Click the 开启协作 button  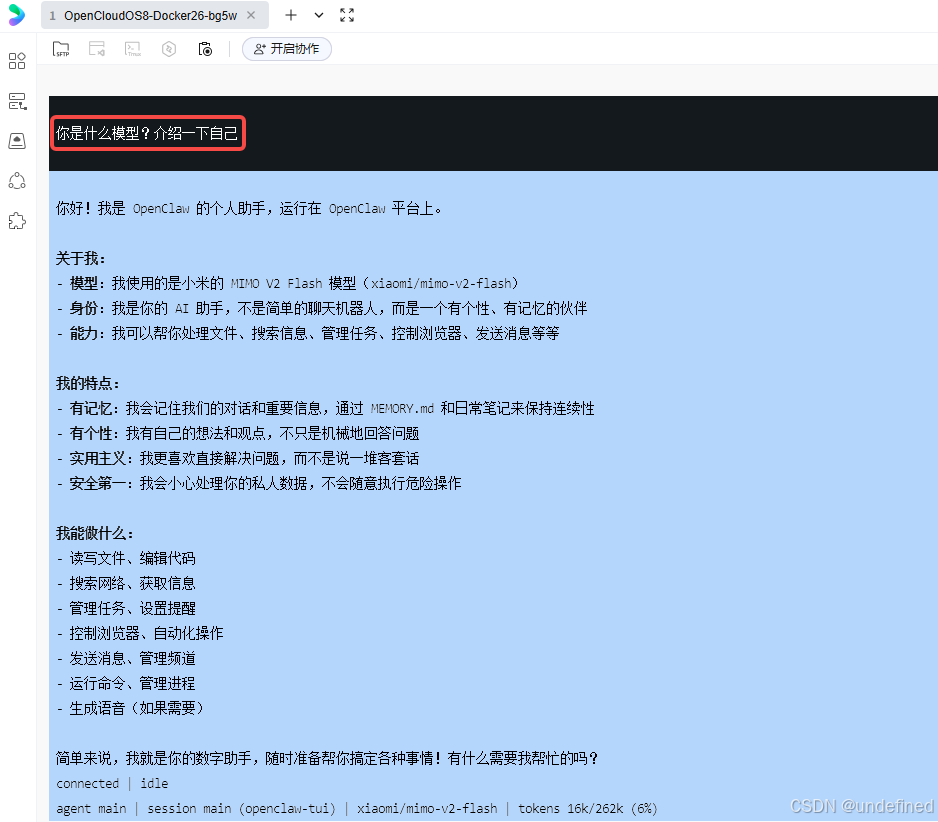point(287,49)
